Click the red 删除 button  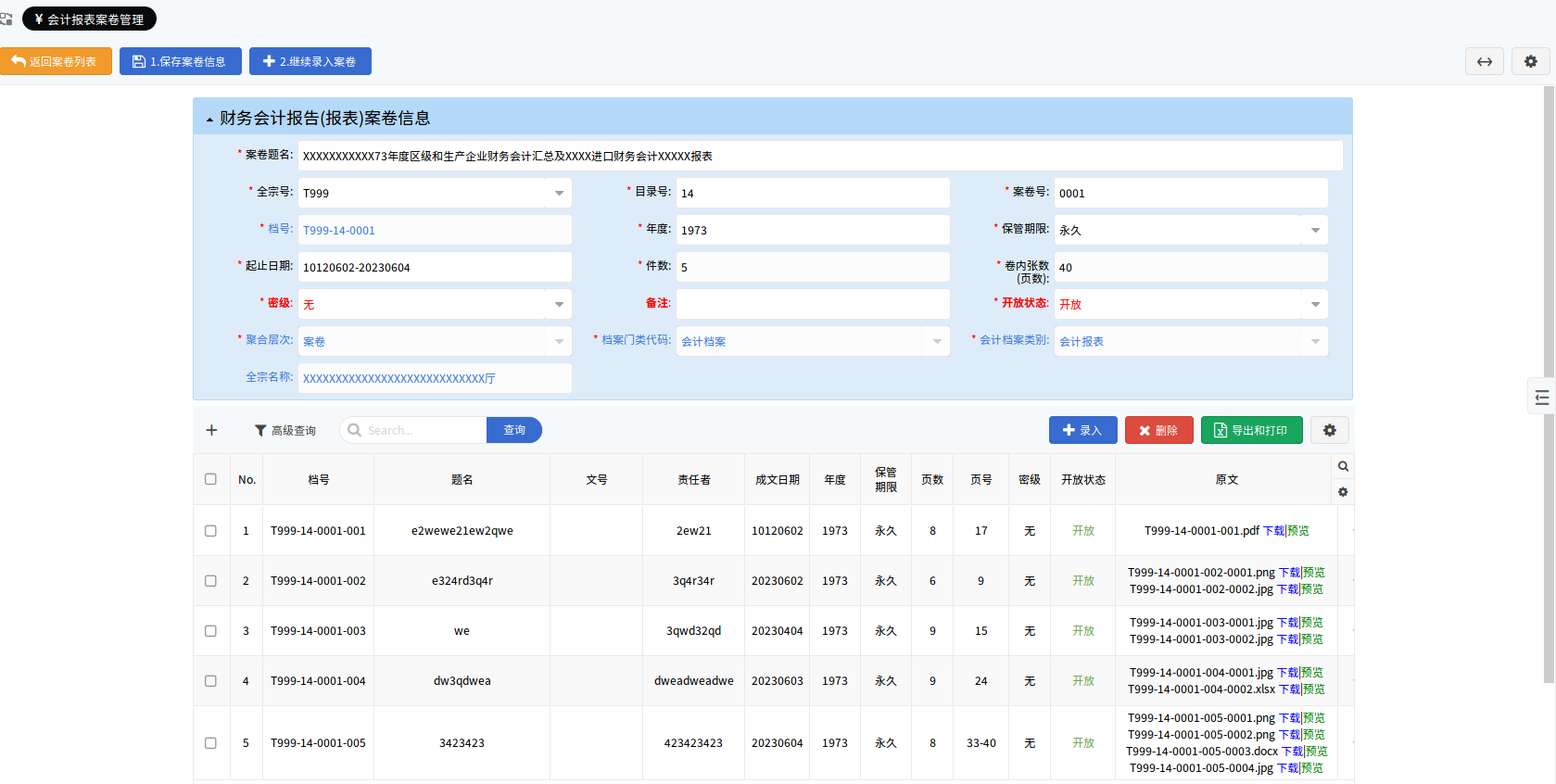1158,430
